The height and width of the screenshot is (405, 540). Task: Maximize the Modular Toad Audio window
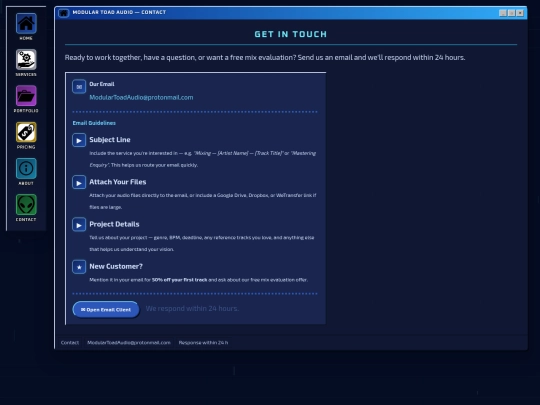[511, 13]
